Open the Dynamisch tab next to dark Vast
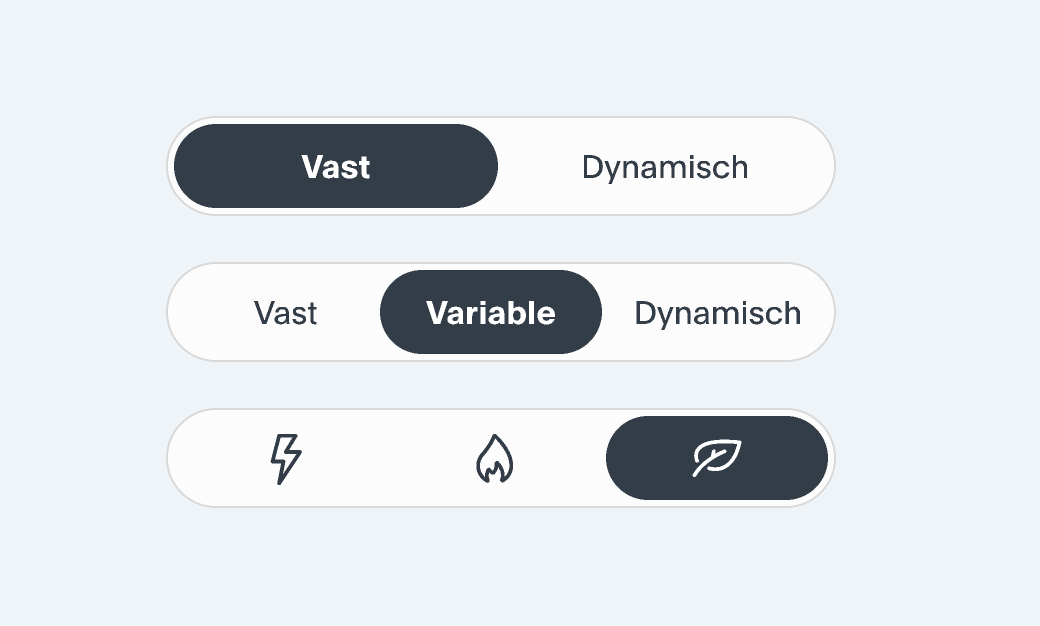1040x626 pixels. [665, 166]
